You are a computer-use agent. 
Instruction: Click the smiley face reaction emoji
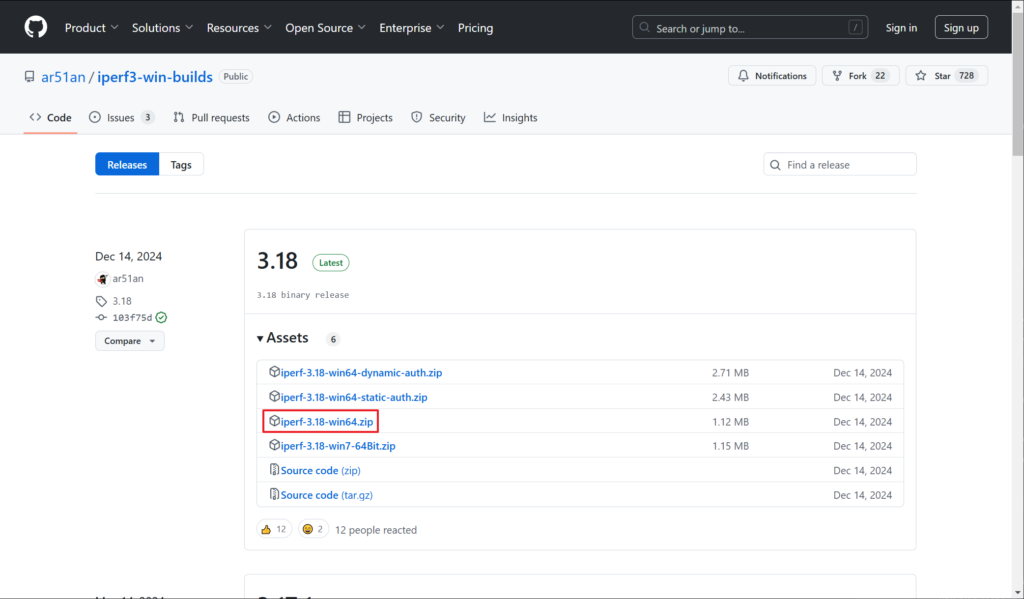pyautogui.click(x=308, y=529)
